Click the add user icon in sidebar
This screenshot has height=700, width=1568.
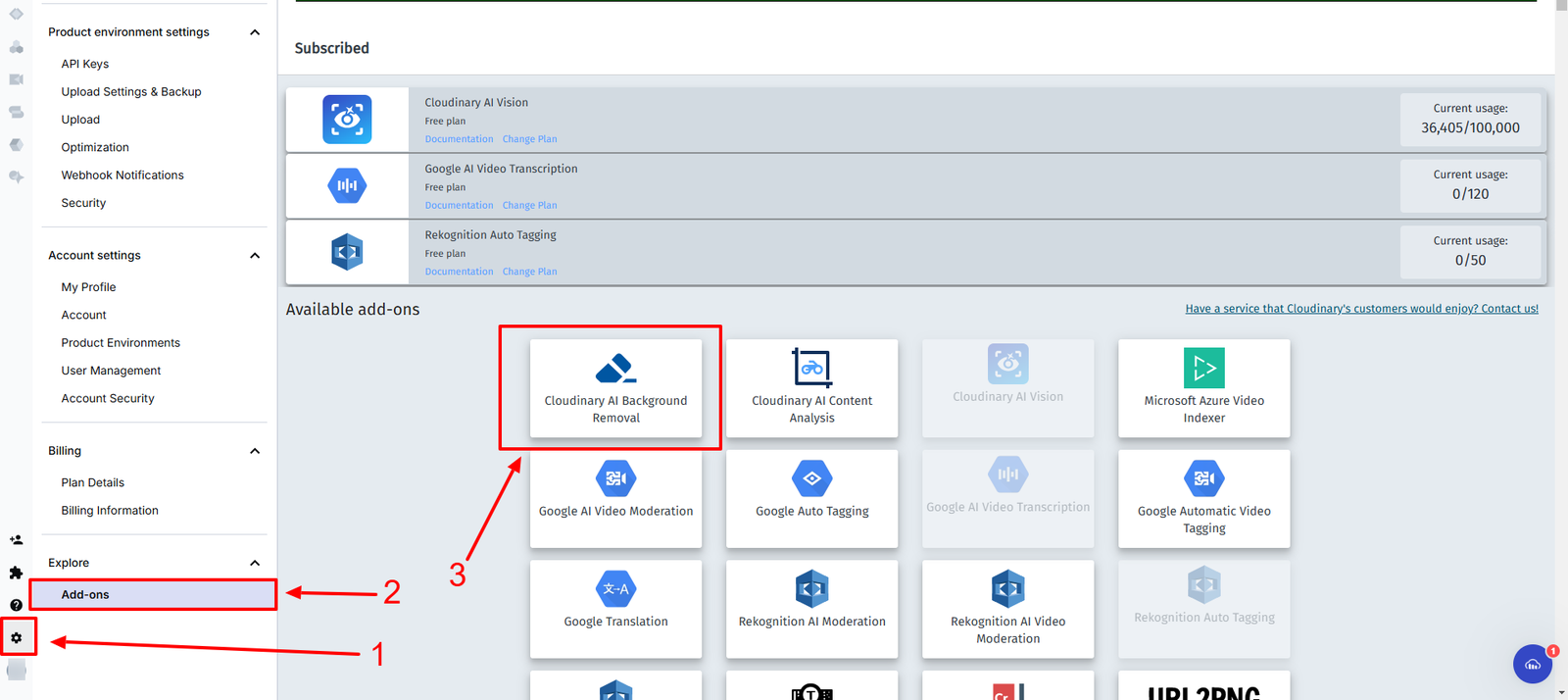click(x=16, y=540)
